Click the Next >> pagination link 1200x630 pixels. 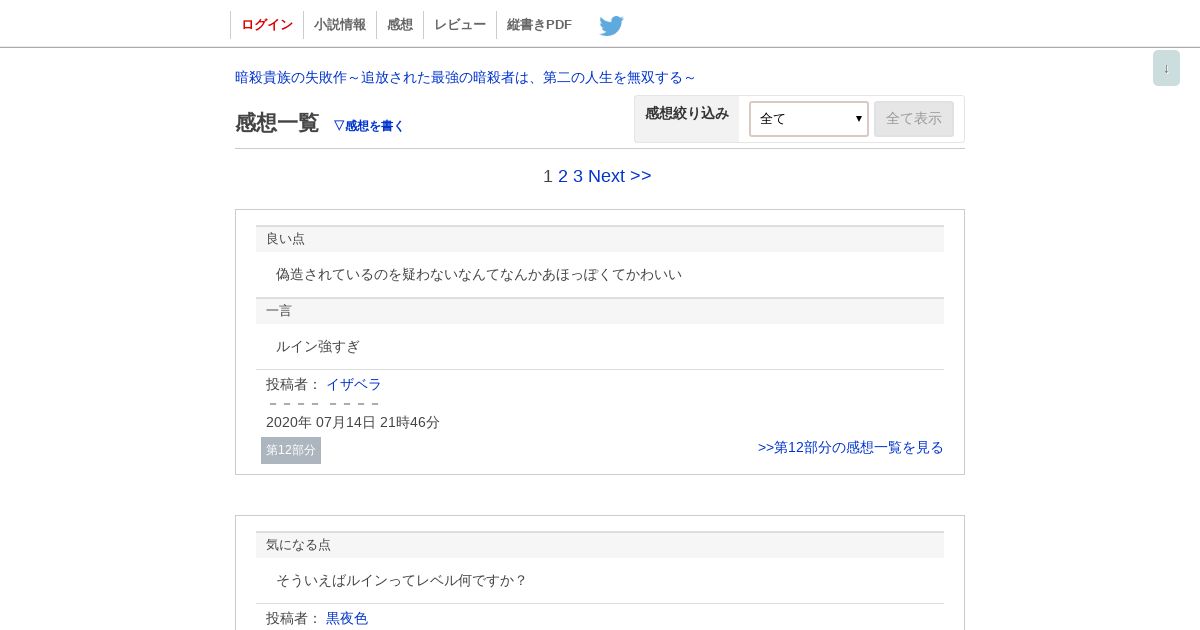620,176
